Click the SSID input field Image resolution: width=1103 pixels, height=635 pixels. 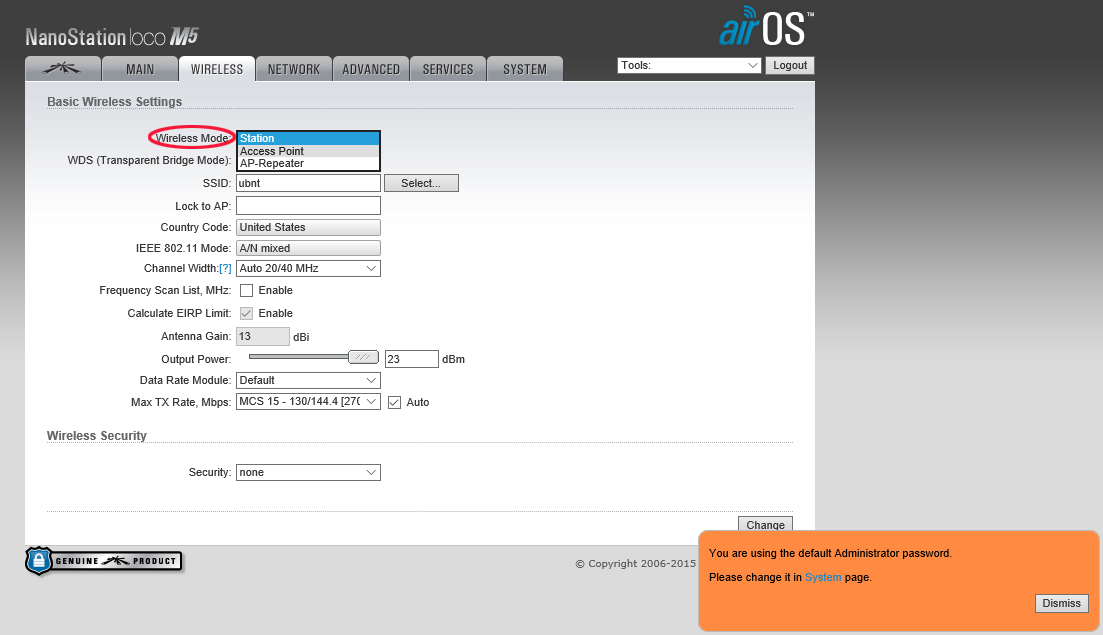308,184
